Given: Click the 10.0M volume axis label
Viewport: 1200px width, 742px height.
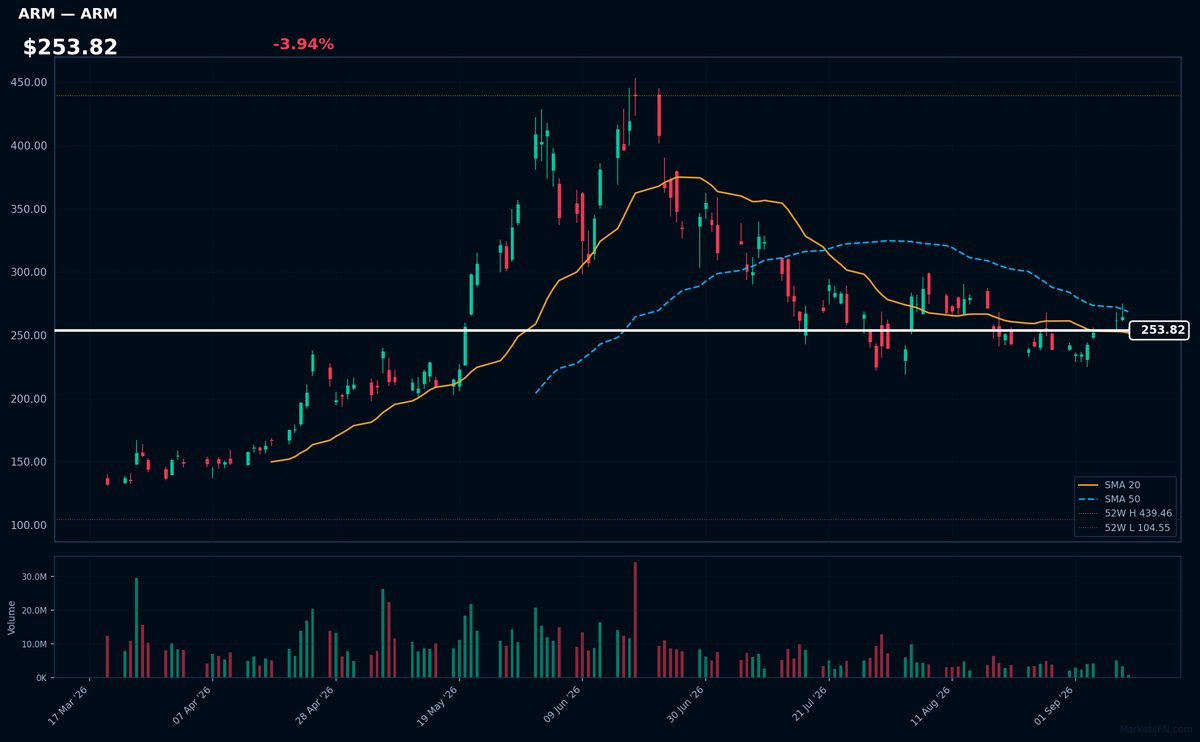Looking at the screenshot, I should pyautogui.click(x=34, y=644).
